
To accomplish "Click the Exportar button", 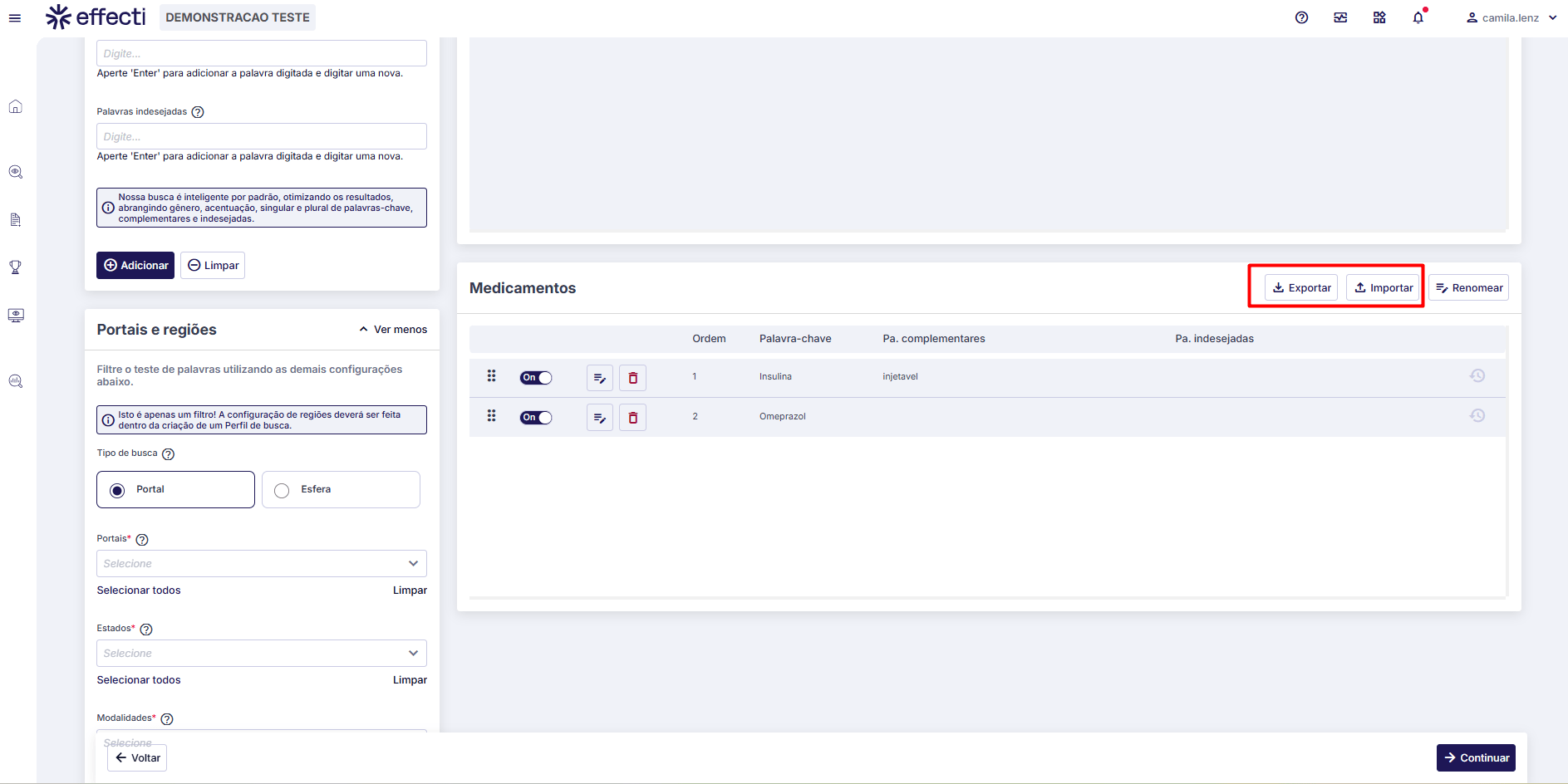I will point(1301,288).
